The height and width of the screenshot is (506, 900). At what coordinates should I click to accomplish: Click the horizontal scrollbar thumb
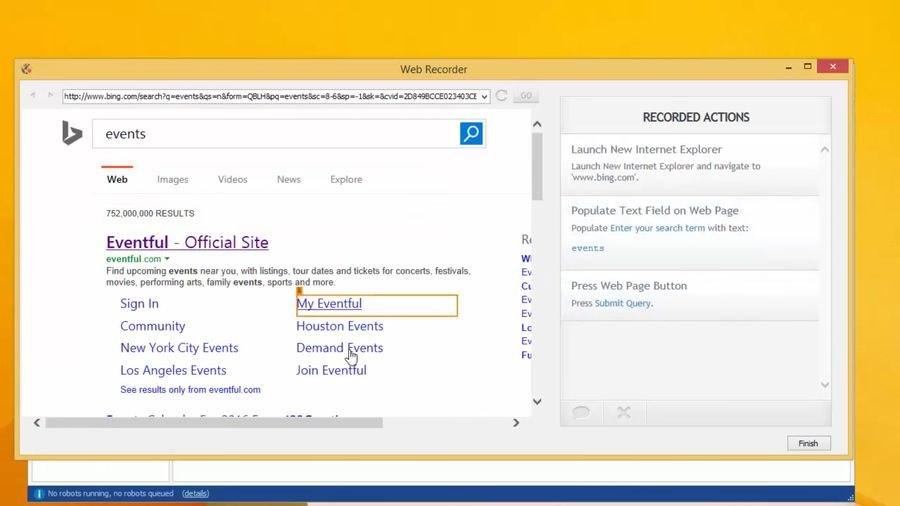coord(214,423)
